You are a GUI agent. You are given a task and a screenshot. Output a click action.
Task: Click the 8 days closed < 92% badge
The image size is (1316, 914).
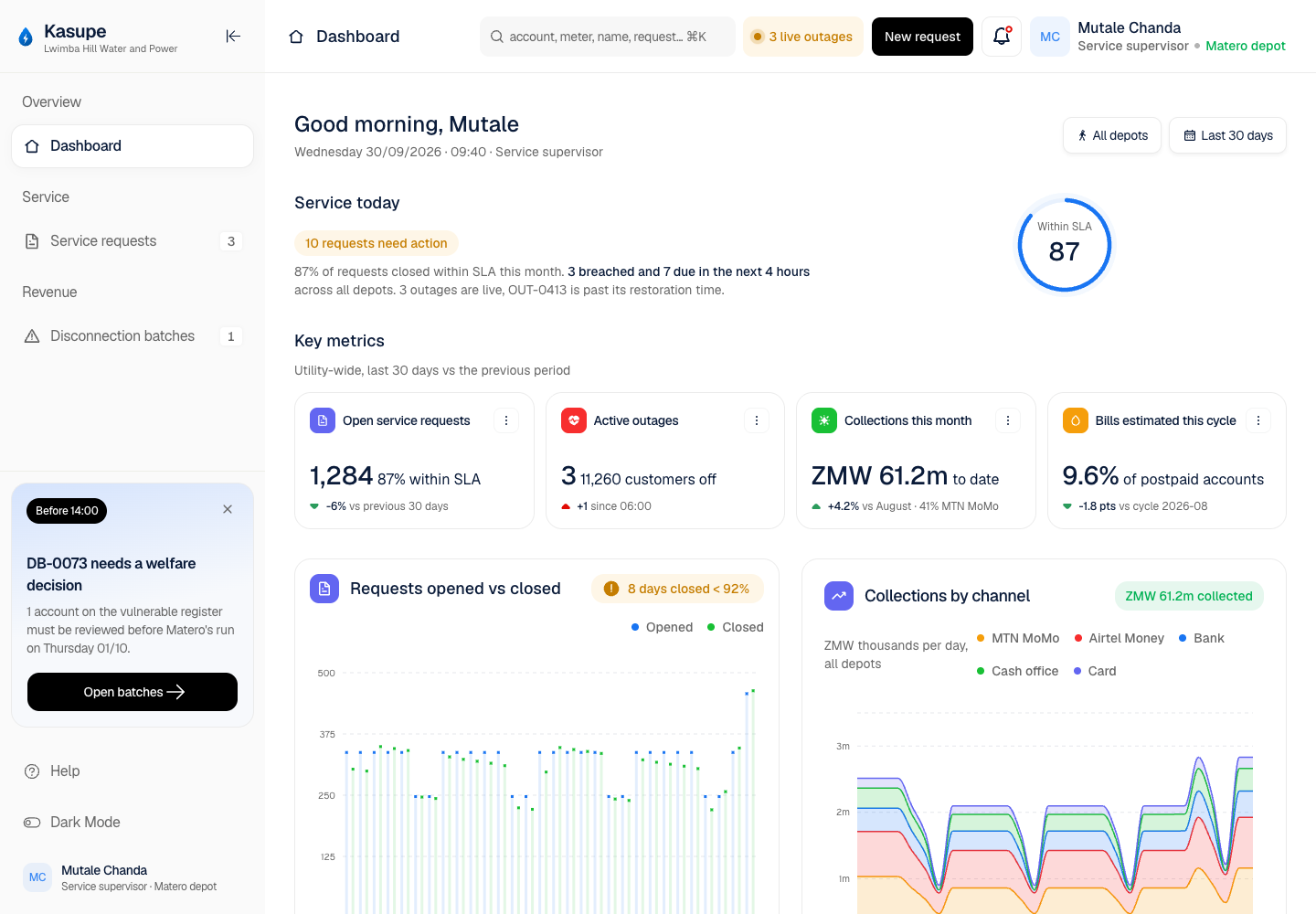click(677, 589)
